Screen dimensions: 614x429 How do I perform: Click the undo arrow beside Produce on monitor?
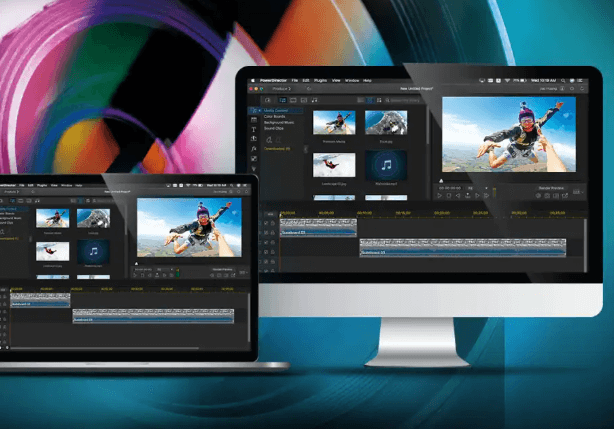click(309, 89)
